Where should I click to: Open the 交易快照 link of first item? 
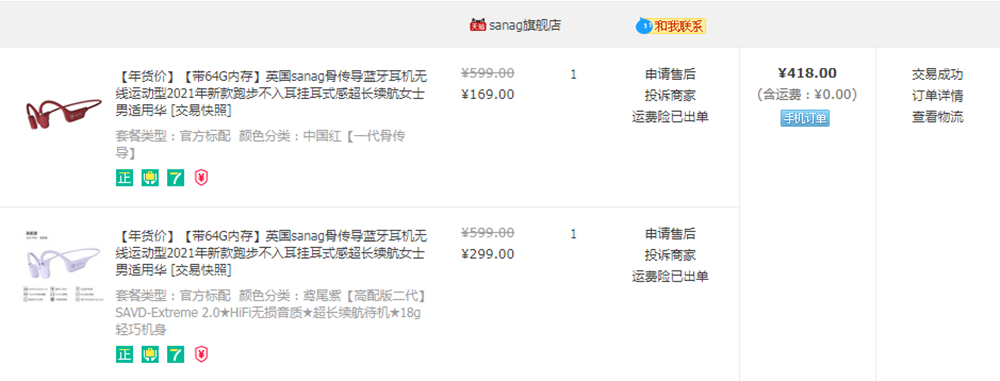click(200, 111)
